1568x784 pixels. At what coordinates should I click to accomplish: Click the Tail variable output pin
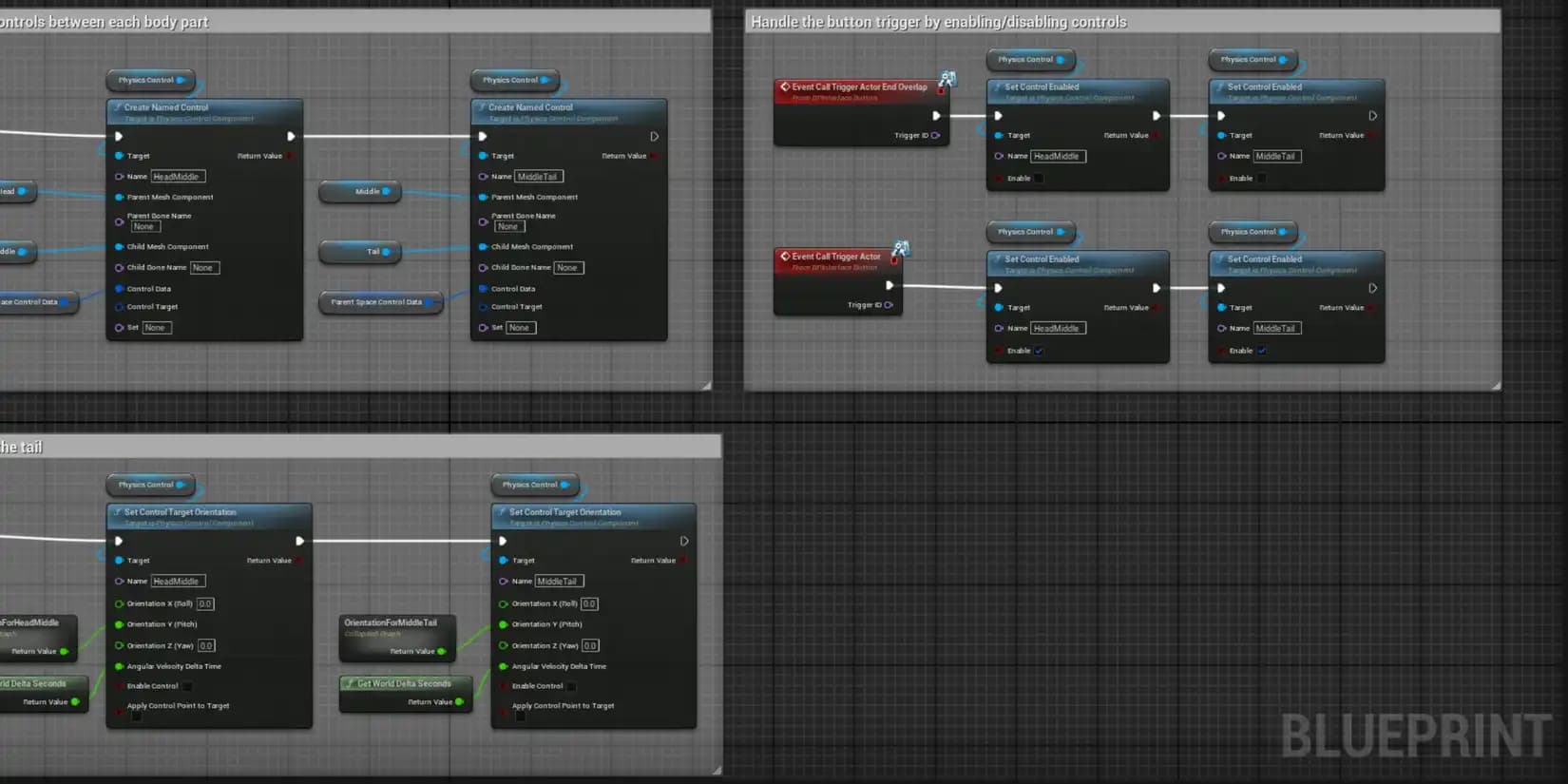point(386,252)
